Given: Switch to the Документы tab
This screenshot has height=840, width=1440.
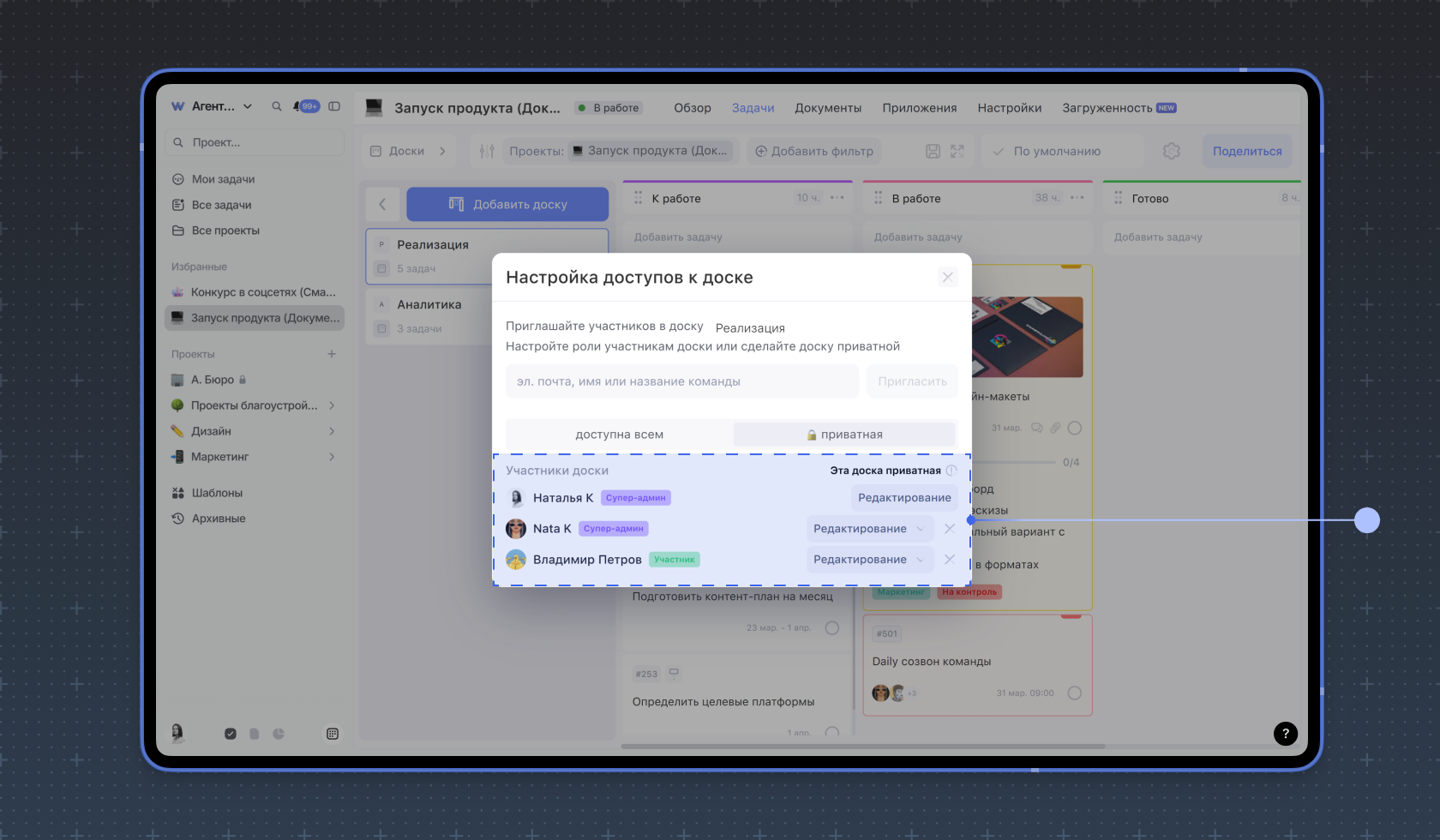Looking at the screenshot, I should tap(827, 108).
